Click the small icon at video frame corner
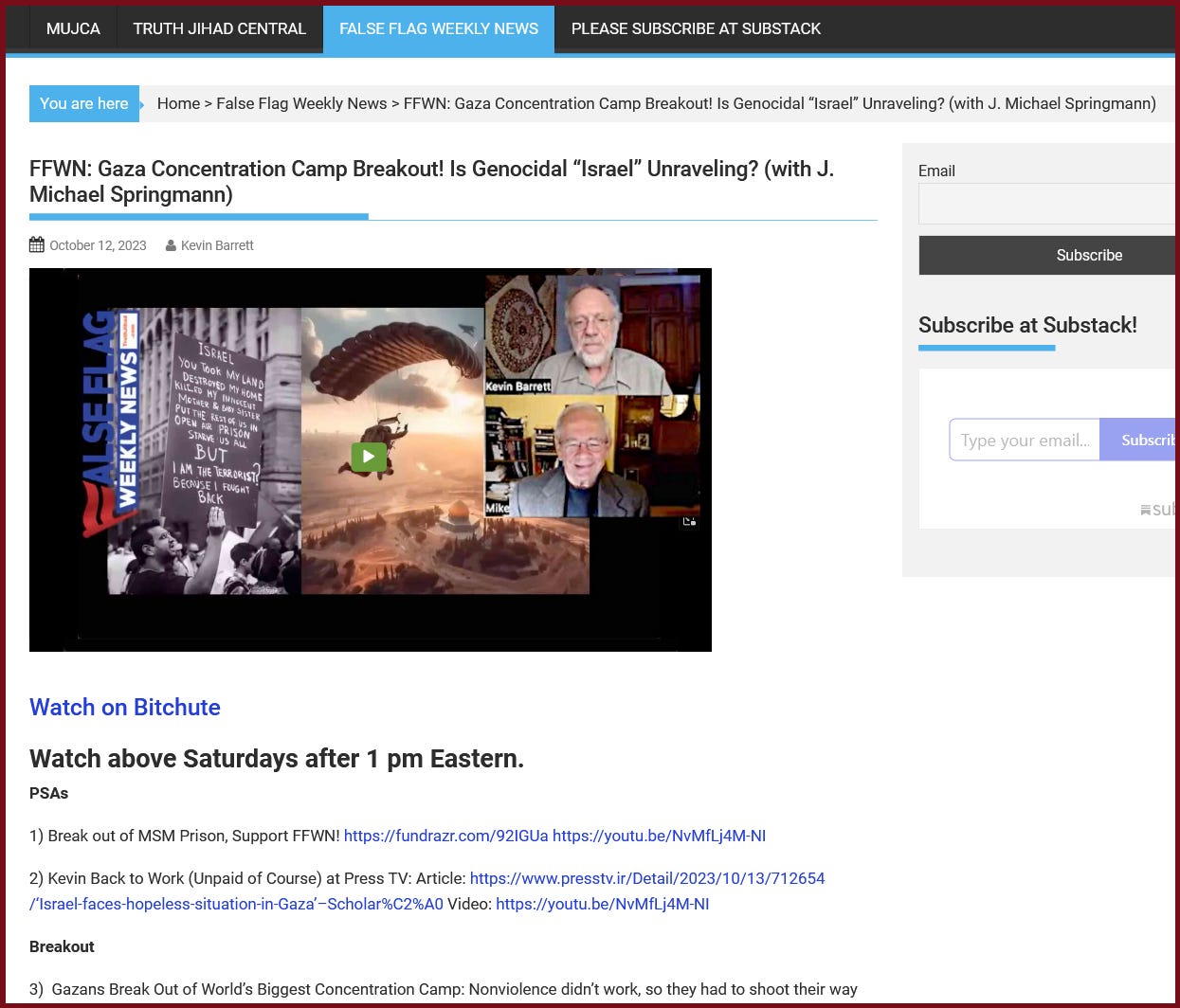 click(689, 521)
